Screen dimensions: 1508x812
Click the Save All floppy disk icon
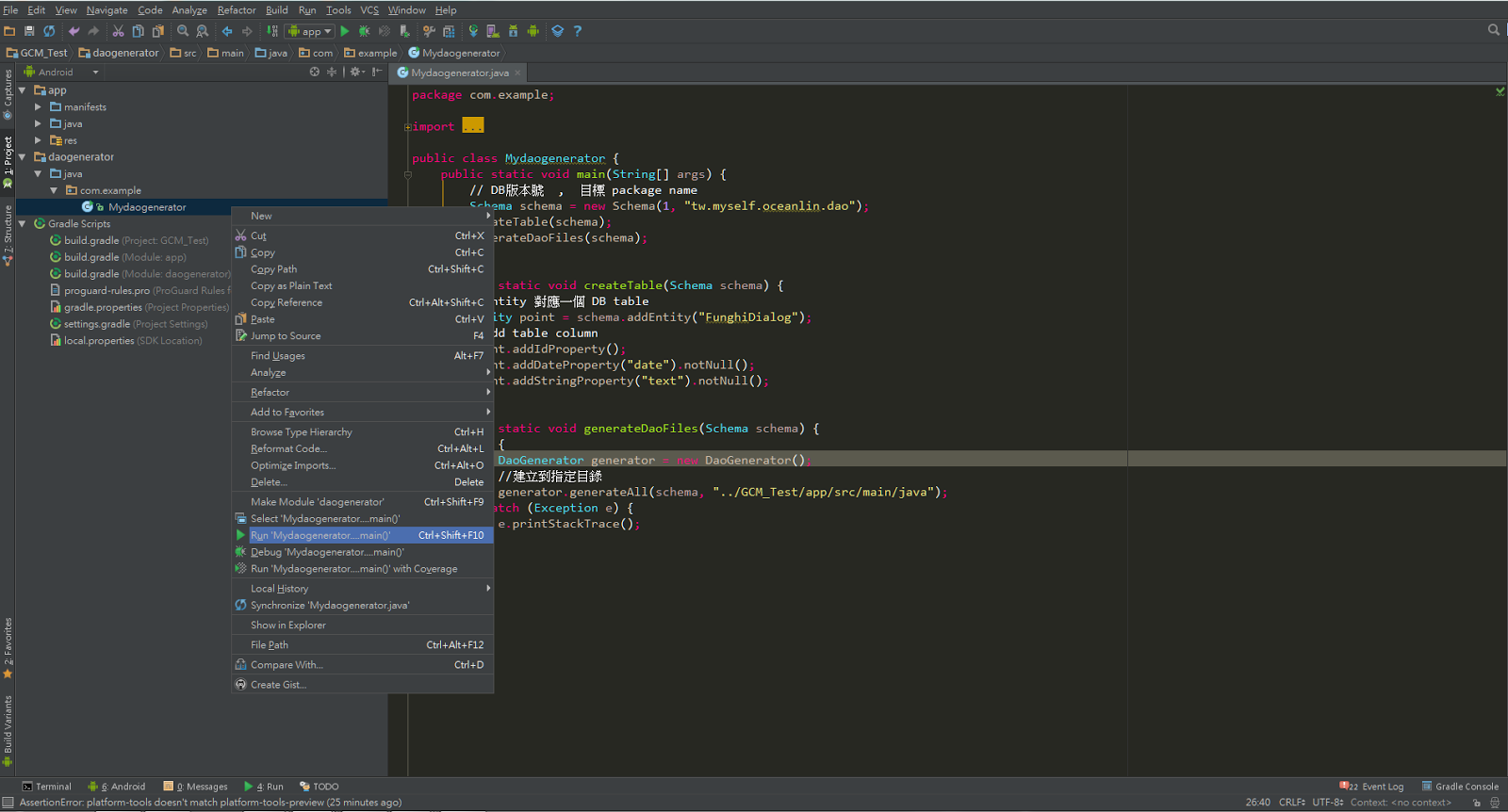pyautogui.click(x=29, y=31)
